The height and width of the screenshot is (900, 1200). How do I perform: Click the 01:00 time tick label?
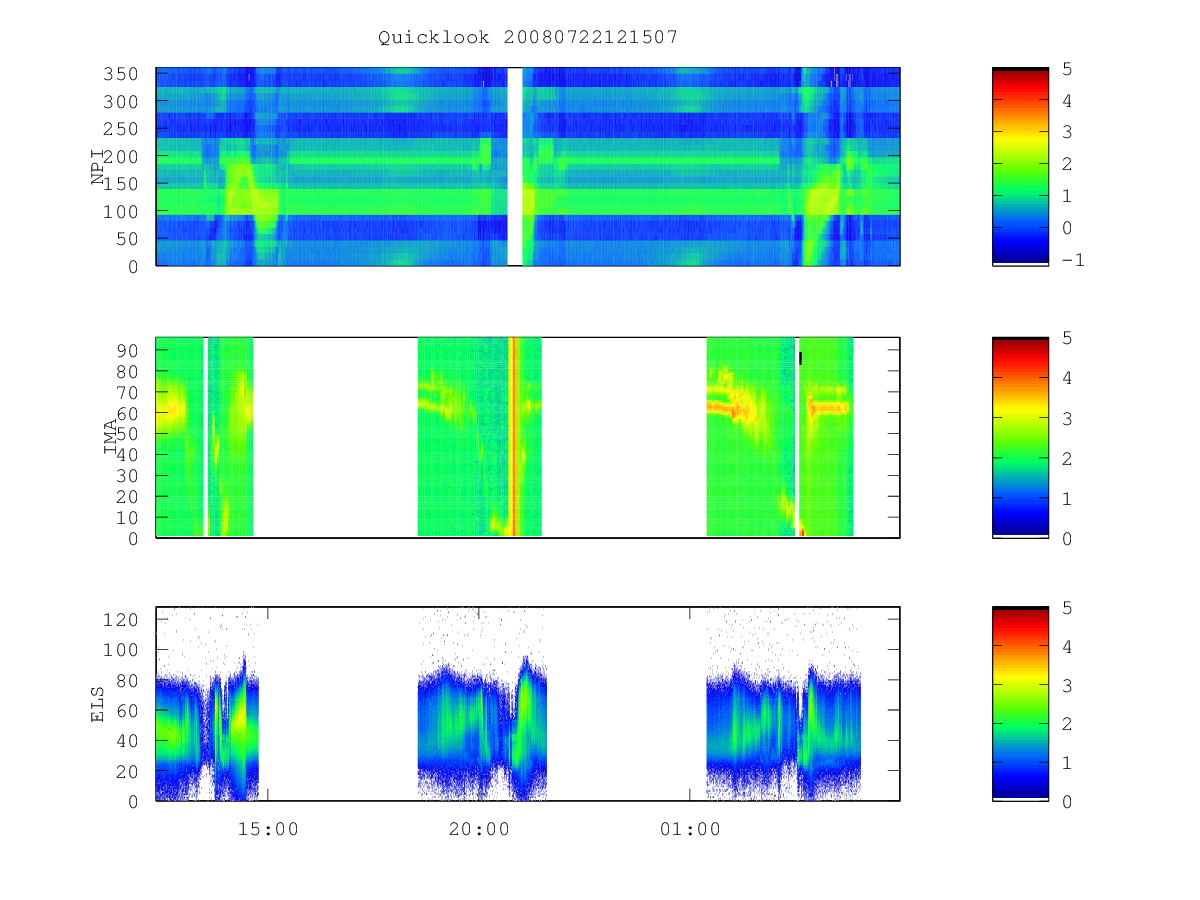coord(690,829)
